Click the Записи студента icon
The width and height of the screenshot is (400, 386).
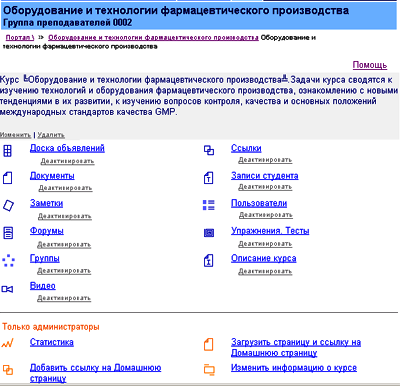point(209,178)
